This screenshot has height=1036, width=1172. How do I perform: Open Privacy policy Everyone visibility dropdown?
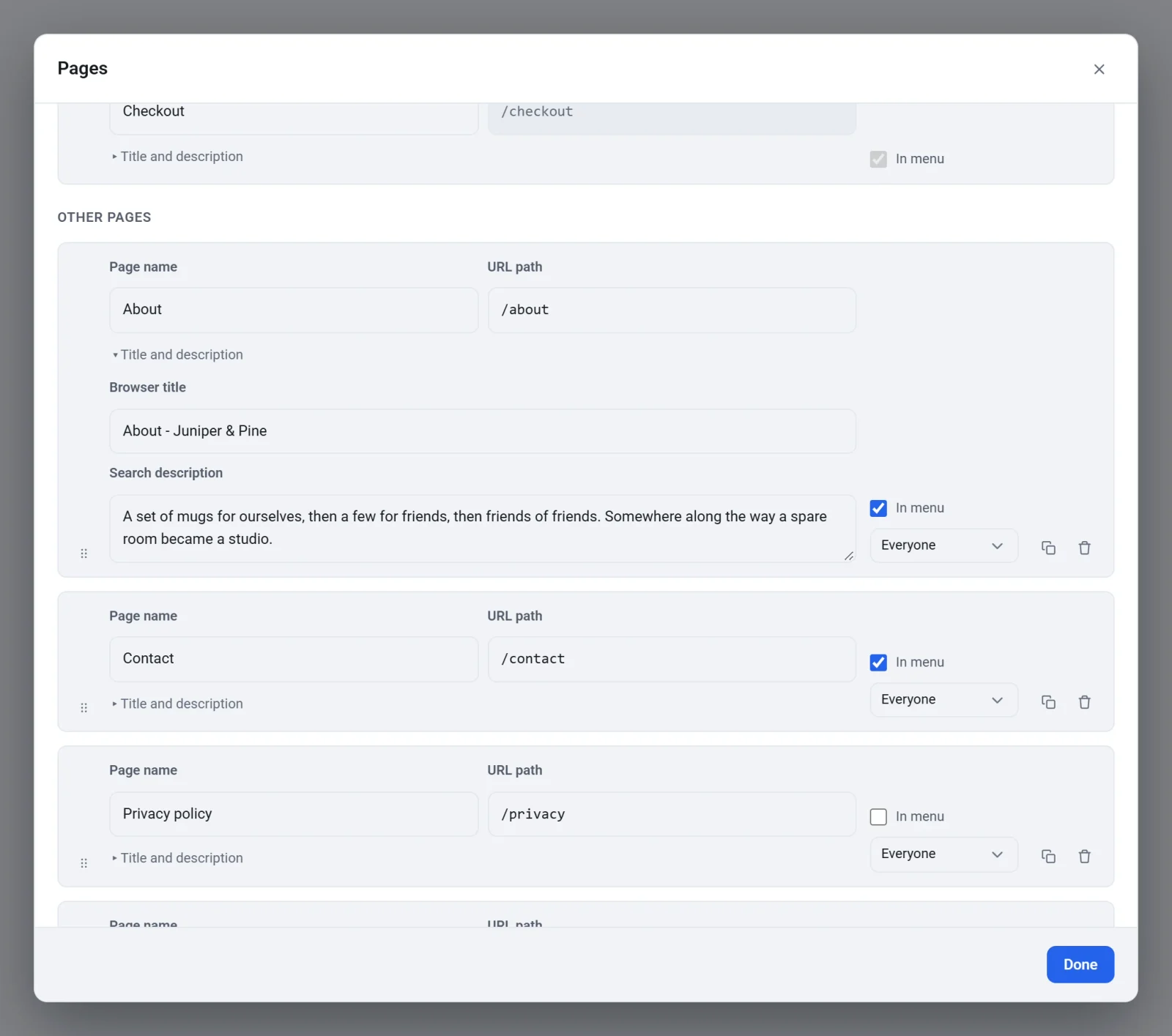(943, 854)
